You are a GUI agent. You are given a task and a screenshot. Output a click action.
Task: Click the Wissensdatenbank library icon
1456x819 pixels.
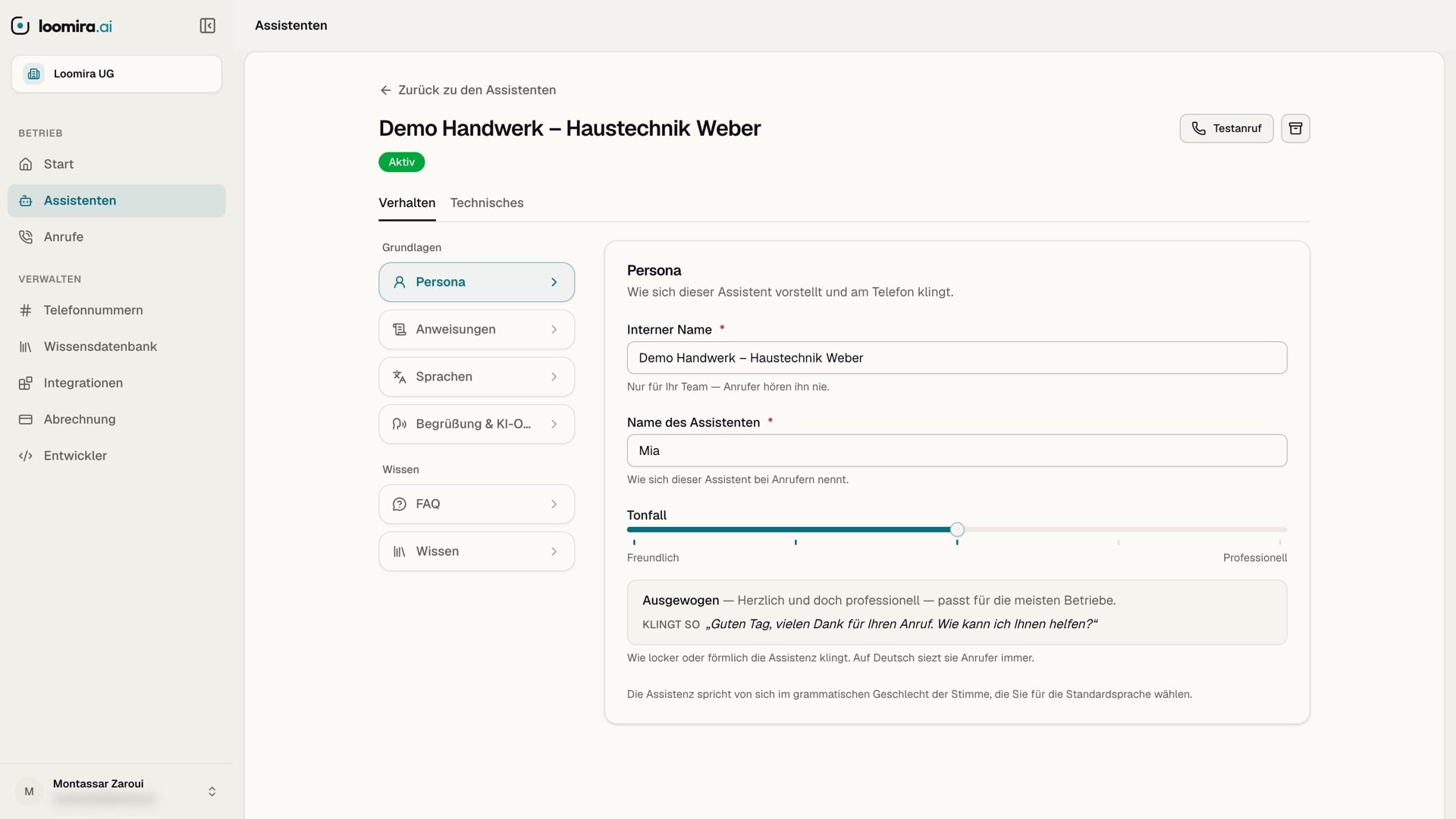pos(26,347)
